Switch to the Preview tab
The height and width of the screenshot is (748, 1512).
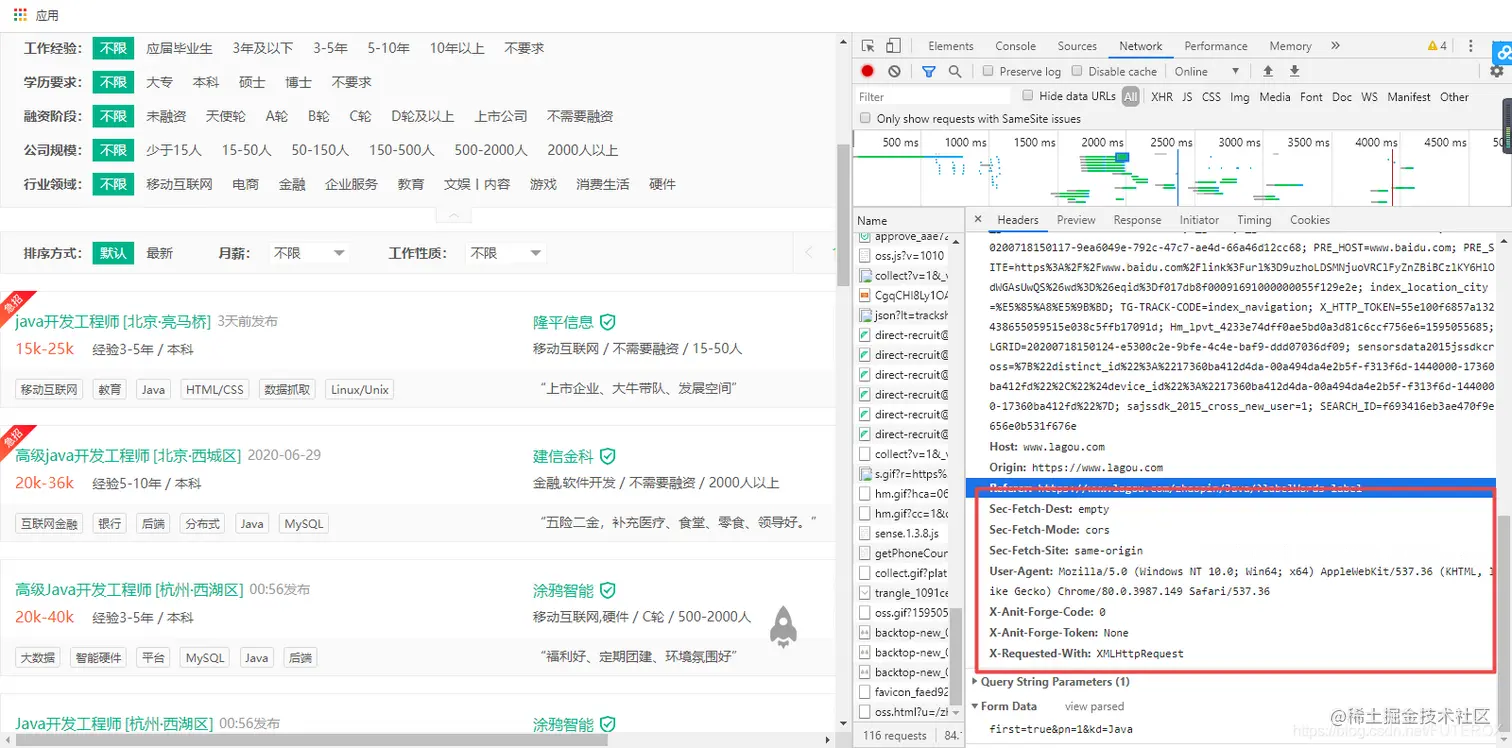tap(1076, 219)
